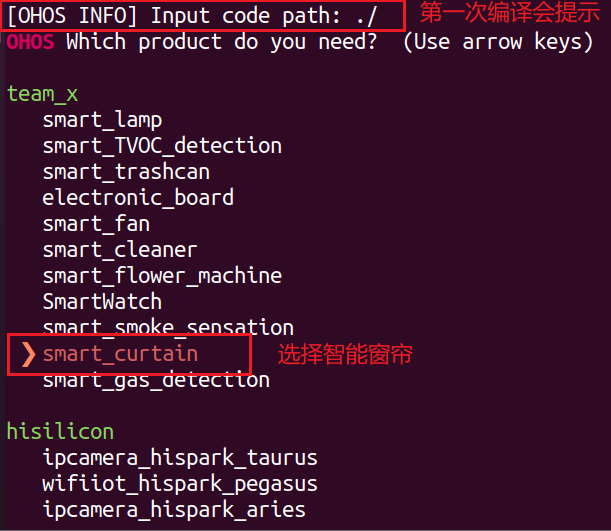Choose ipcamera_hispark_taurus product

click(x=180, y=458)
